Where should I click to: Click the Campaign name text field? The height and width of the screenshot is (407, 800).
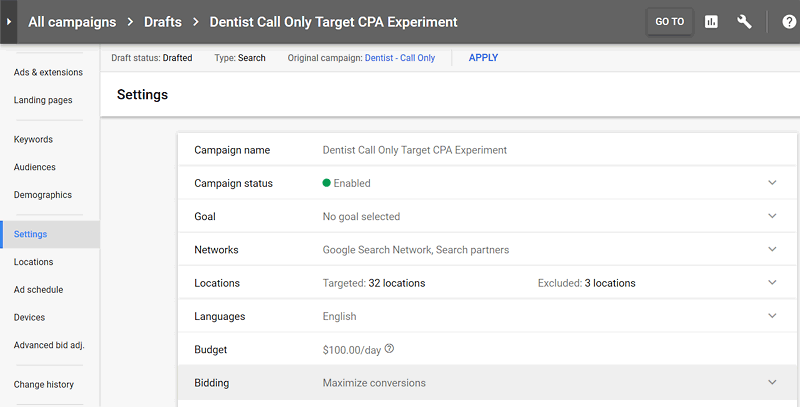pos(414,150)
